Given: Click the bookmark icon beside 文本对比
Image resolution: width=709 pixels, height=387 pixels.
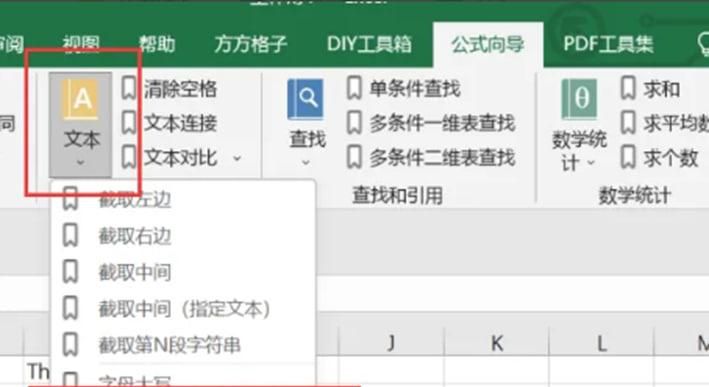Looking at the screenshot, I should click(x=129, y=157).
